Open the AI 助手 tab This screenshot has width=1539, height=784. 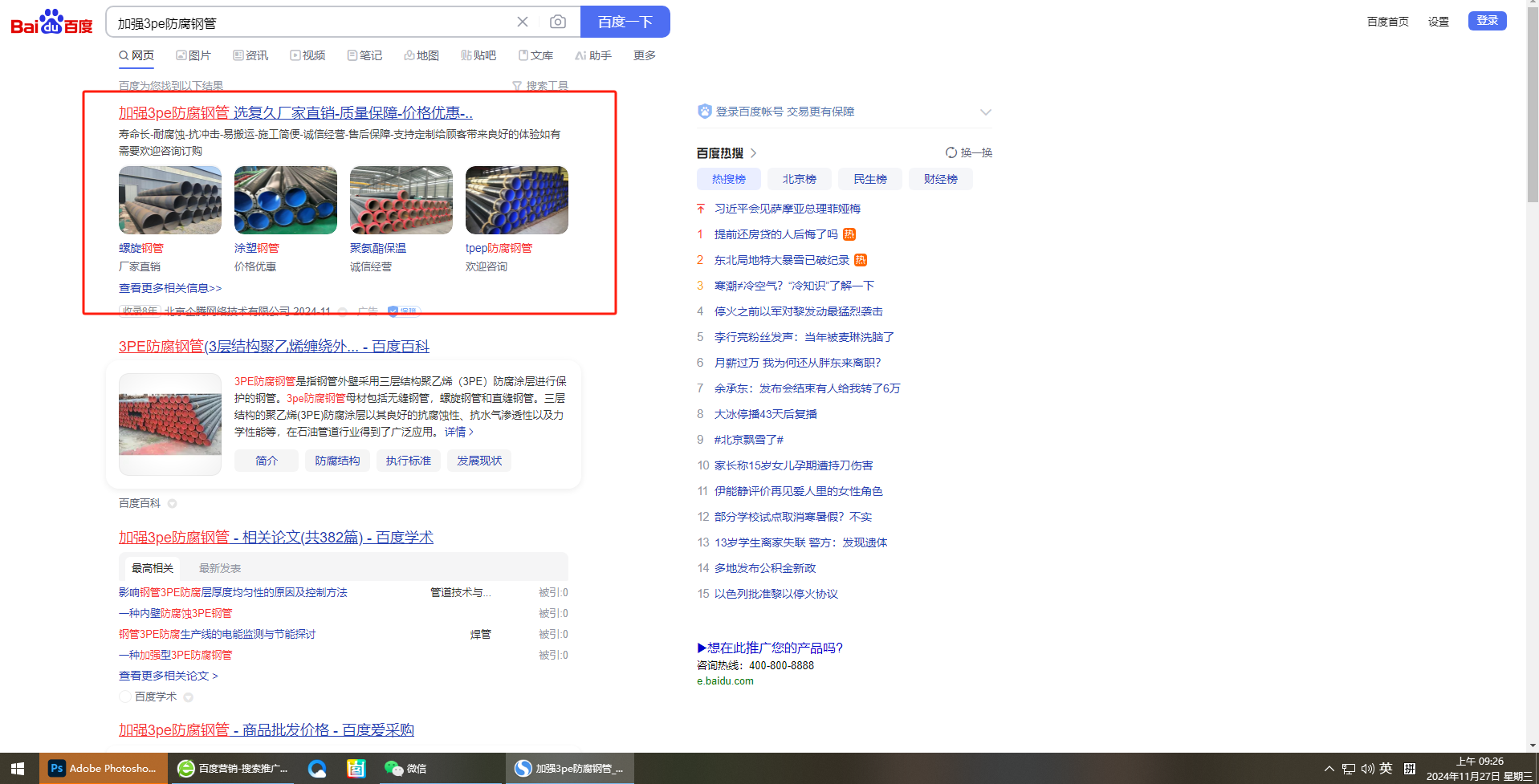(x=593, y=55)
